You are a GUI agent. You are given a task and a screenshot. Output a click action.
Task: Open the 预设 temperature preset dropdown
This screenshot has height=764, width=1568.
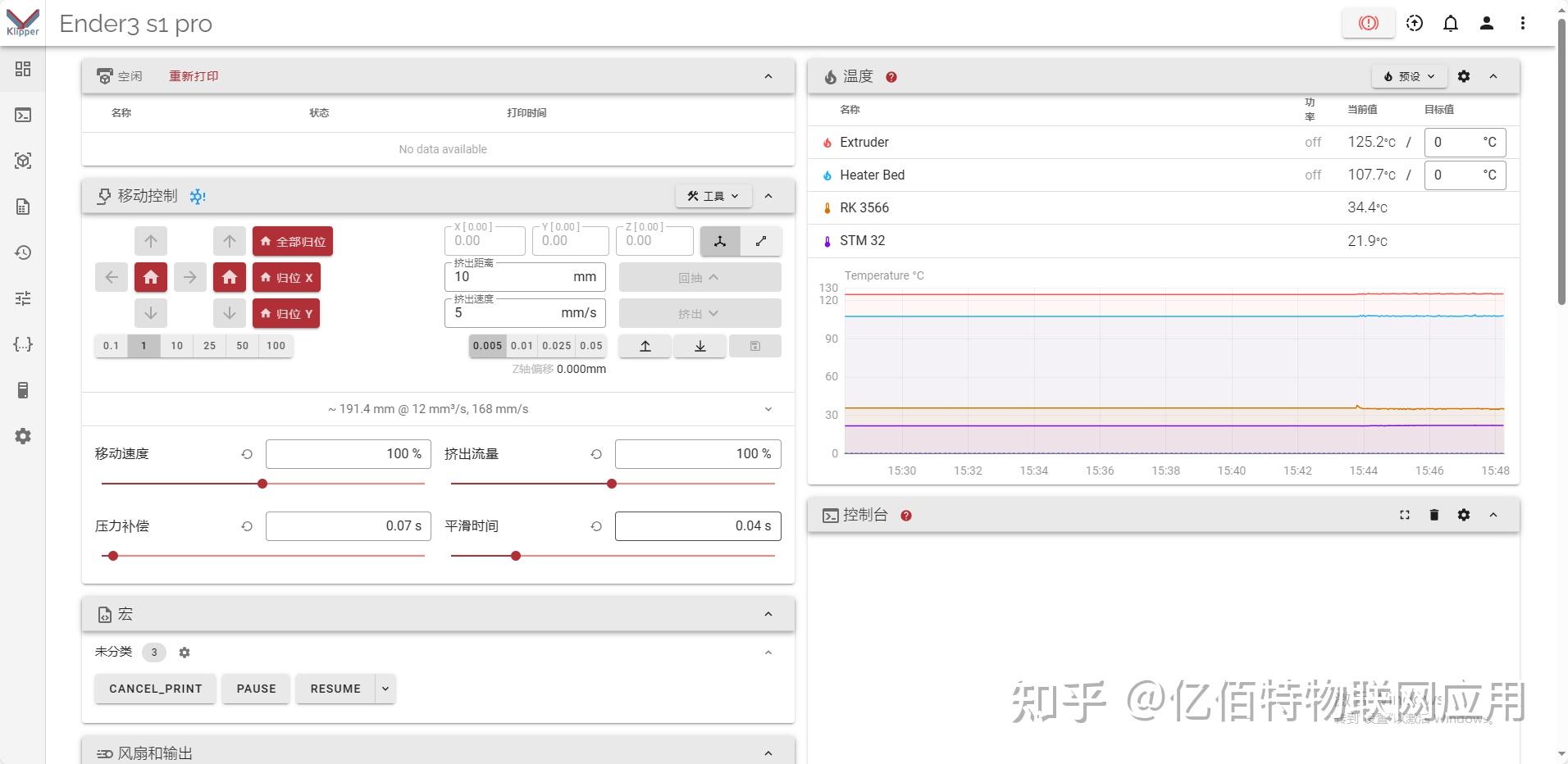(1407, 75)
